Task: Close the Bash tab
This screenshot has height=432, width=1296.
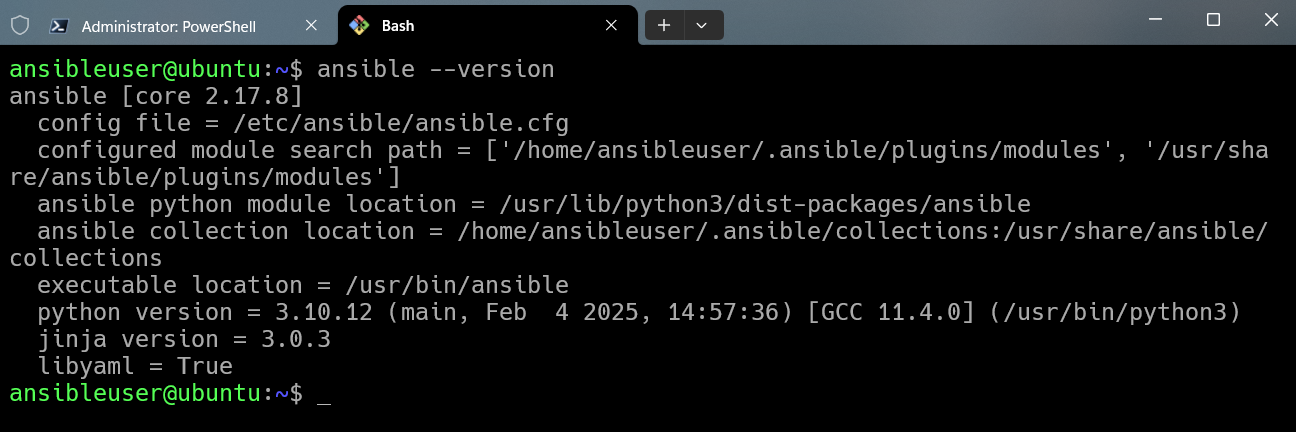Action: (612, 26)
